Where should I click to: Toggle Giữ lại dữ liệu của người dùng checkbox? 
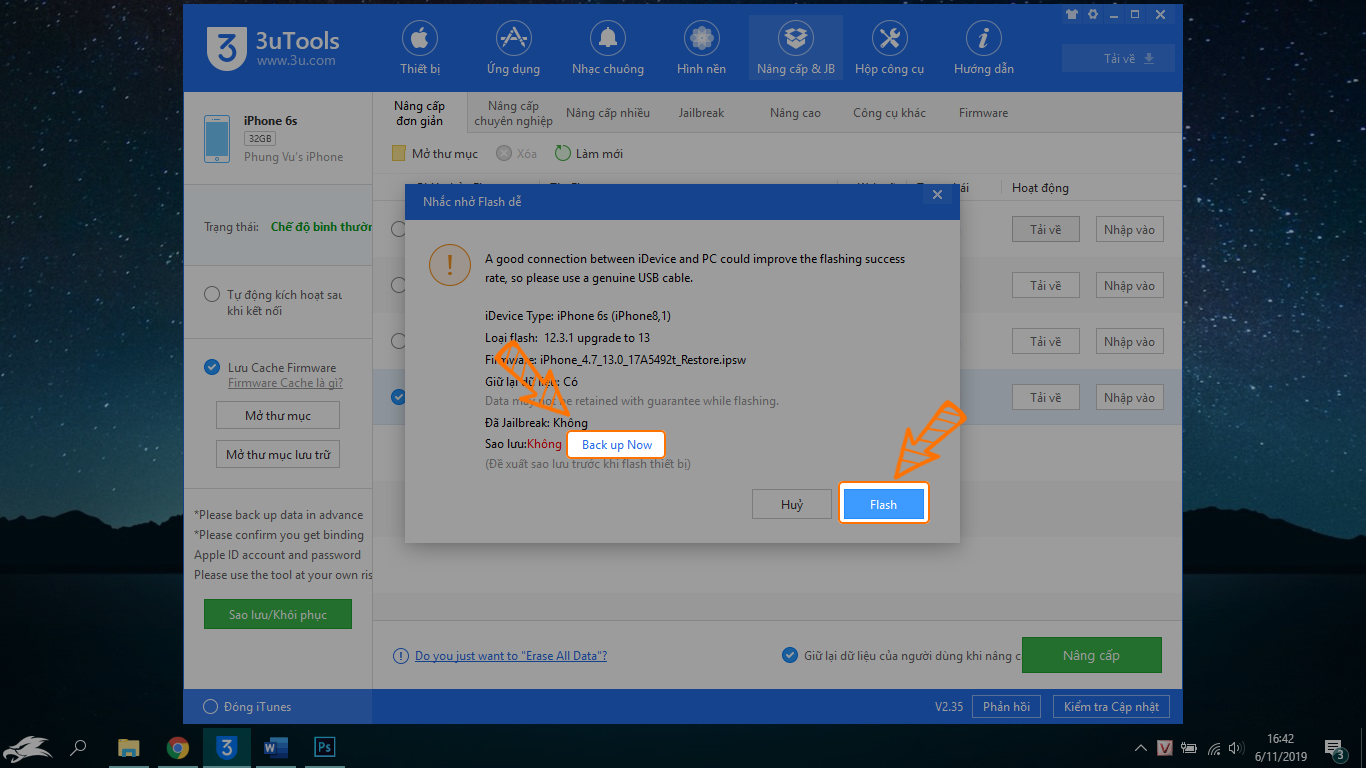788,655
